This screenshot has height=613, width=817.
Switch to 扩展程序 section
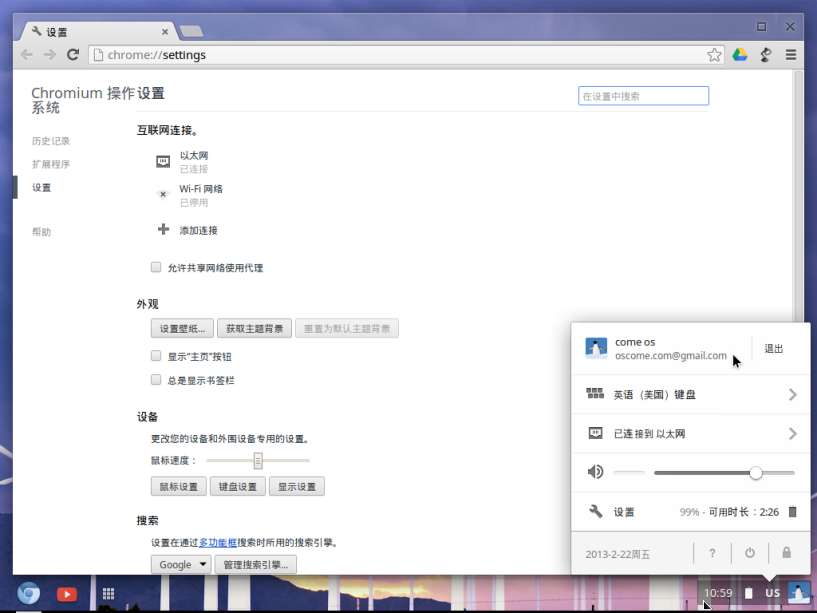coord(51,164)
